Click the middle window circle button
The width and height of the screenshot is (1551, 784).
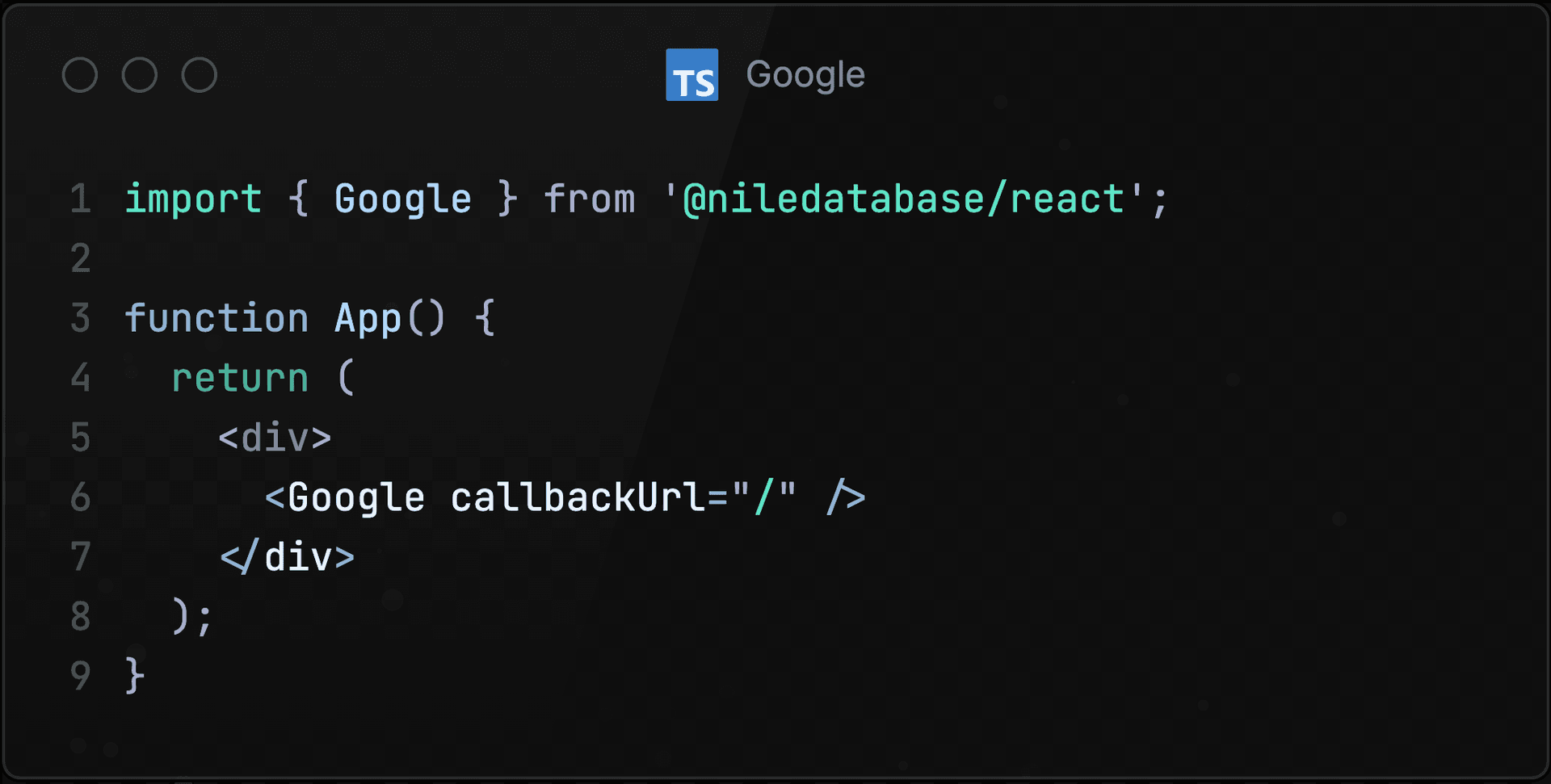click(140, 75)
